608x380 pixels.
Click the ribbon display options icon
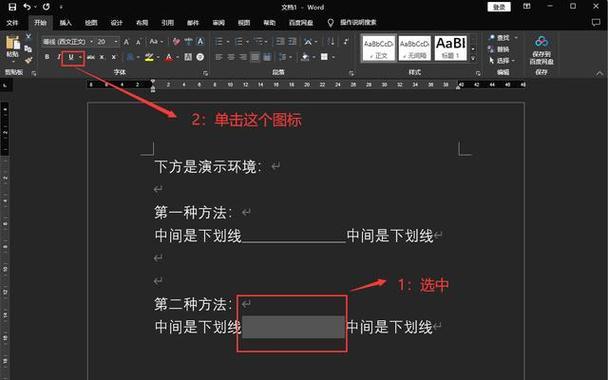(527, 7)
